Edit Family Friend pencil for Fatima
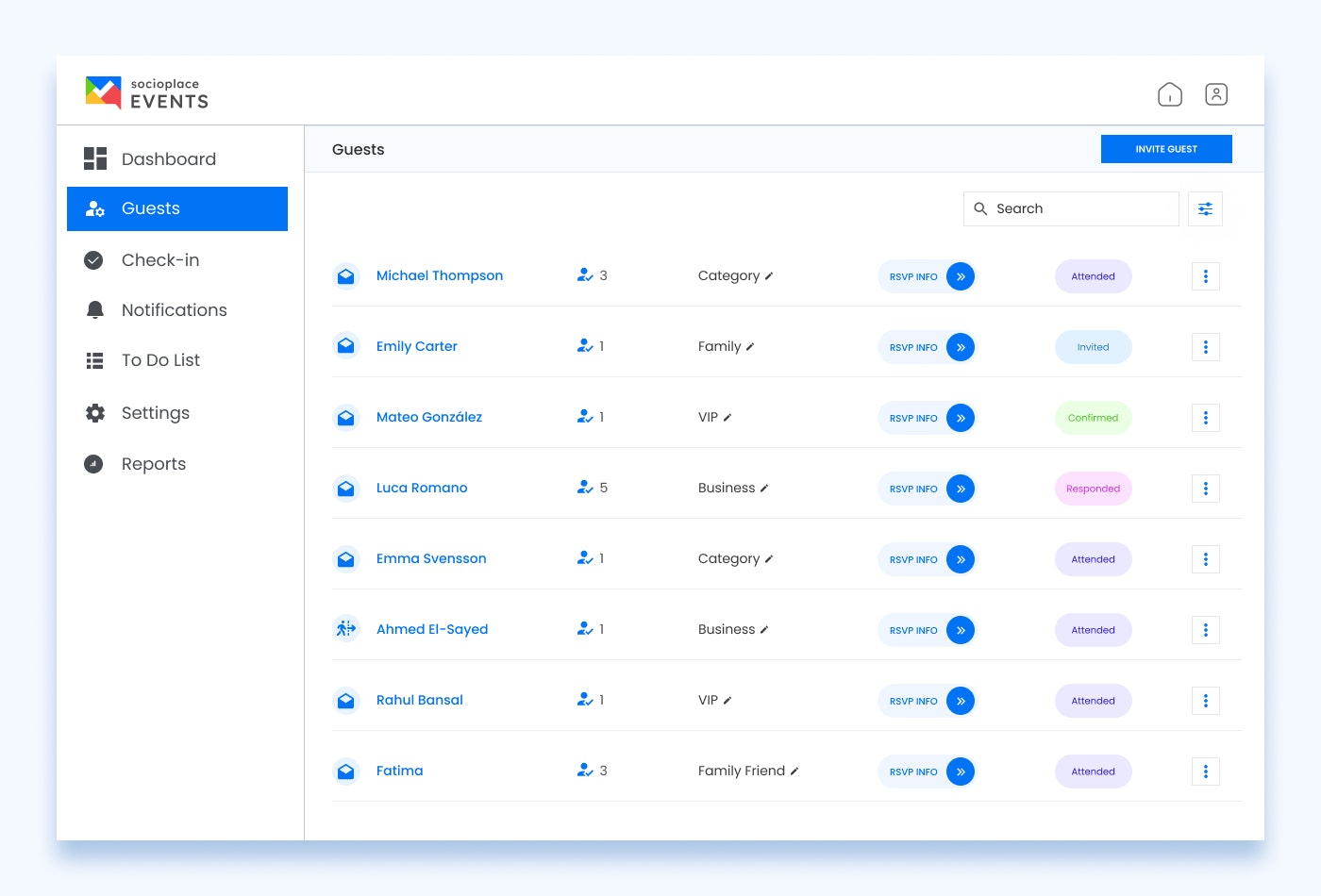Image resolution: width=1321 pixels, height=896 pixels. [x=794, y=772]
